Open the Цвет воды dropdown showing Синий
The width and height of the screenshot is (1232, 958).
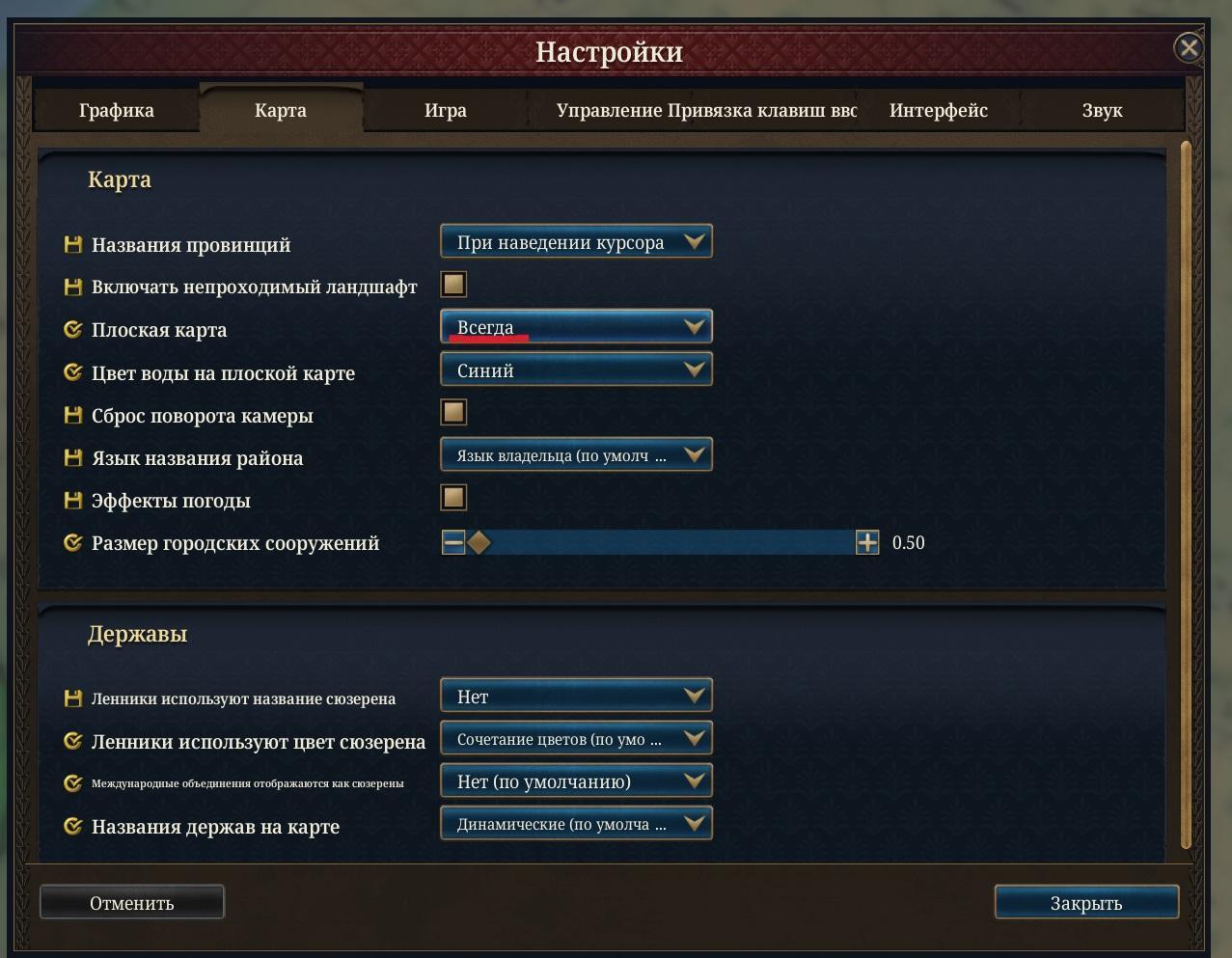click(x=576, y=370)
